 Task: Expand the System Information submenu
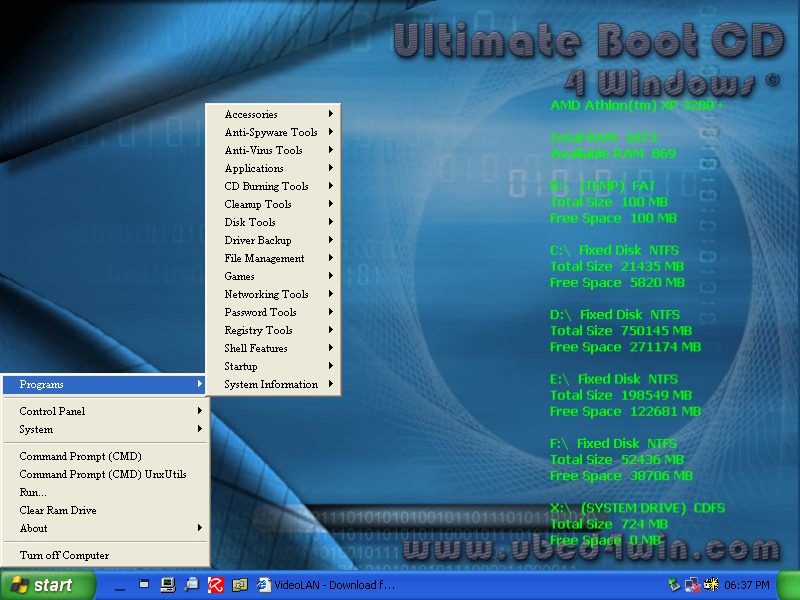pyautogui.click(x=272, y=384)
